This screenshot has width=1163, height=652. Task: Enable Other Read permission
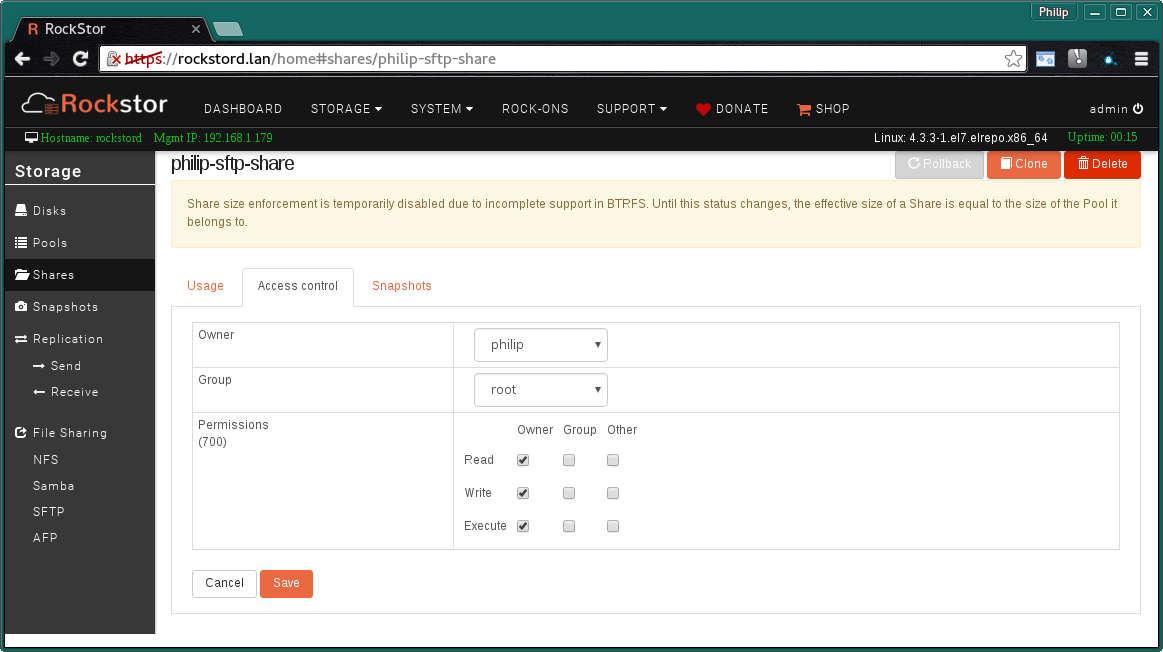[613, 460]
